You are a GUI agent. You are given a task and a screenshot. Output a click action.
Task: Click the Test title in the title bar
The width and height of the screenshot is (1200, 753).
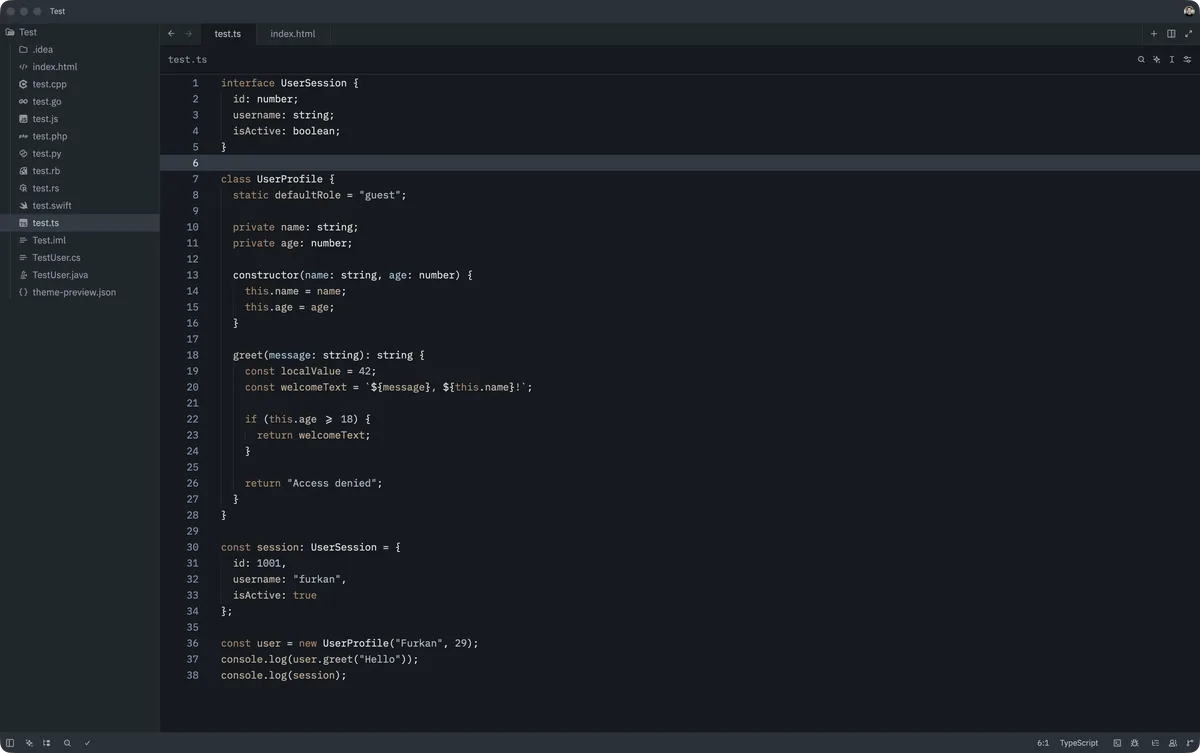click(57, 11)
